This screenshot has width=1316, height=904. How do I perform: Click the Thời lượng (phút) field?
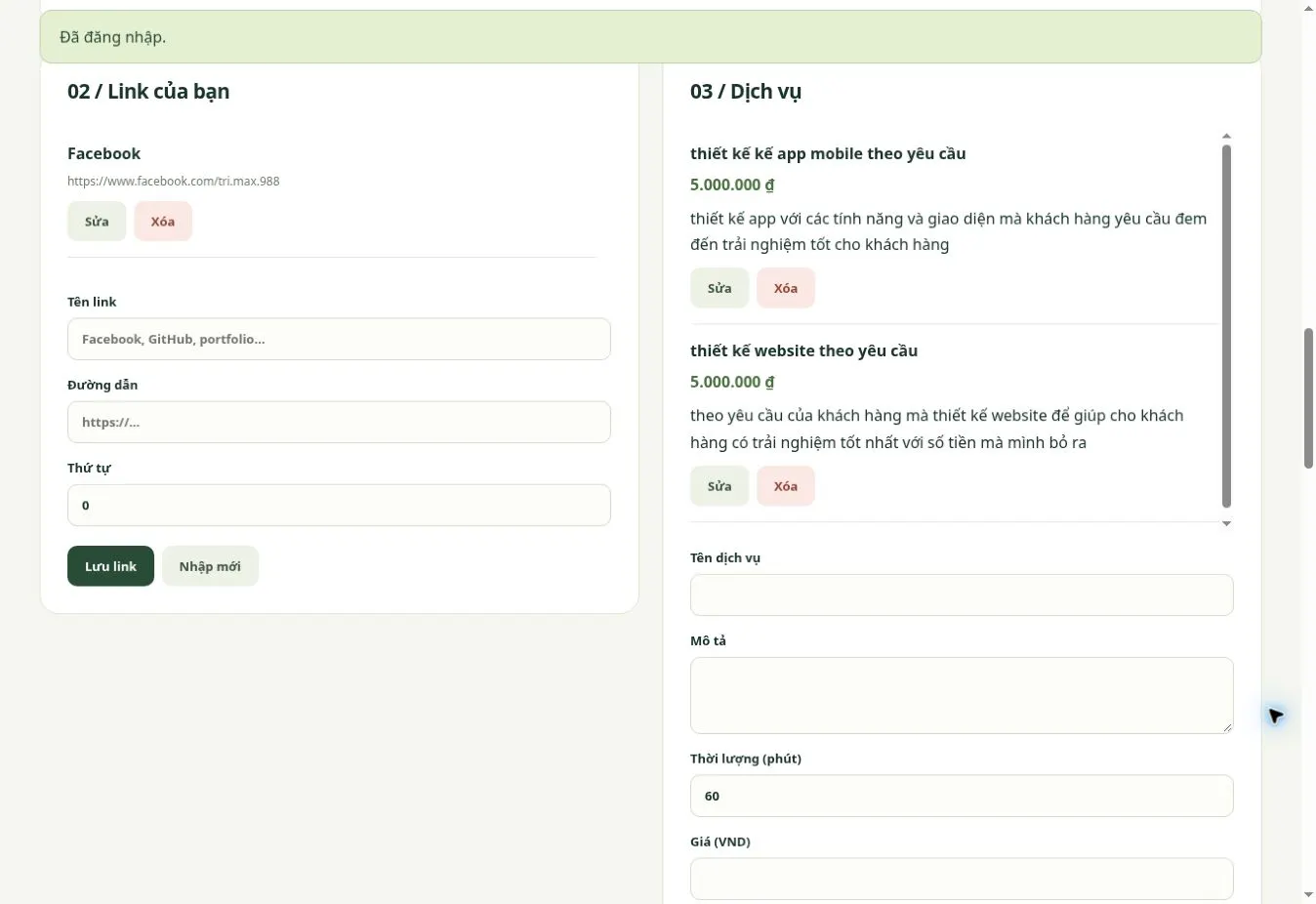pyautogui.click(x=962, y=796)
